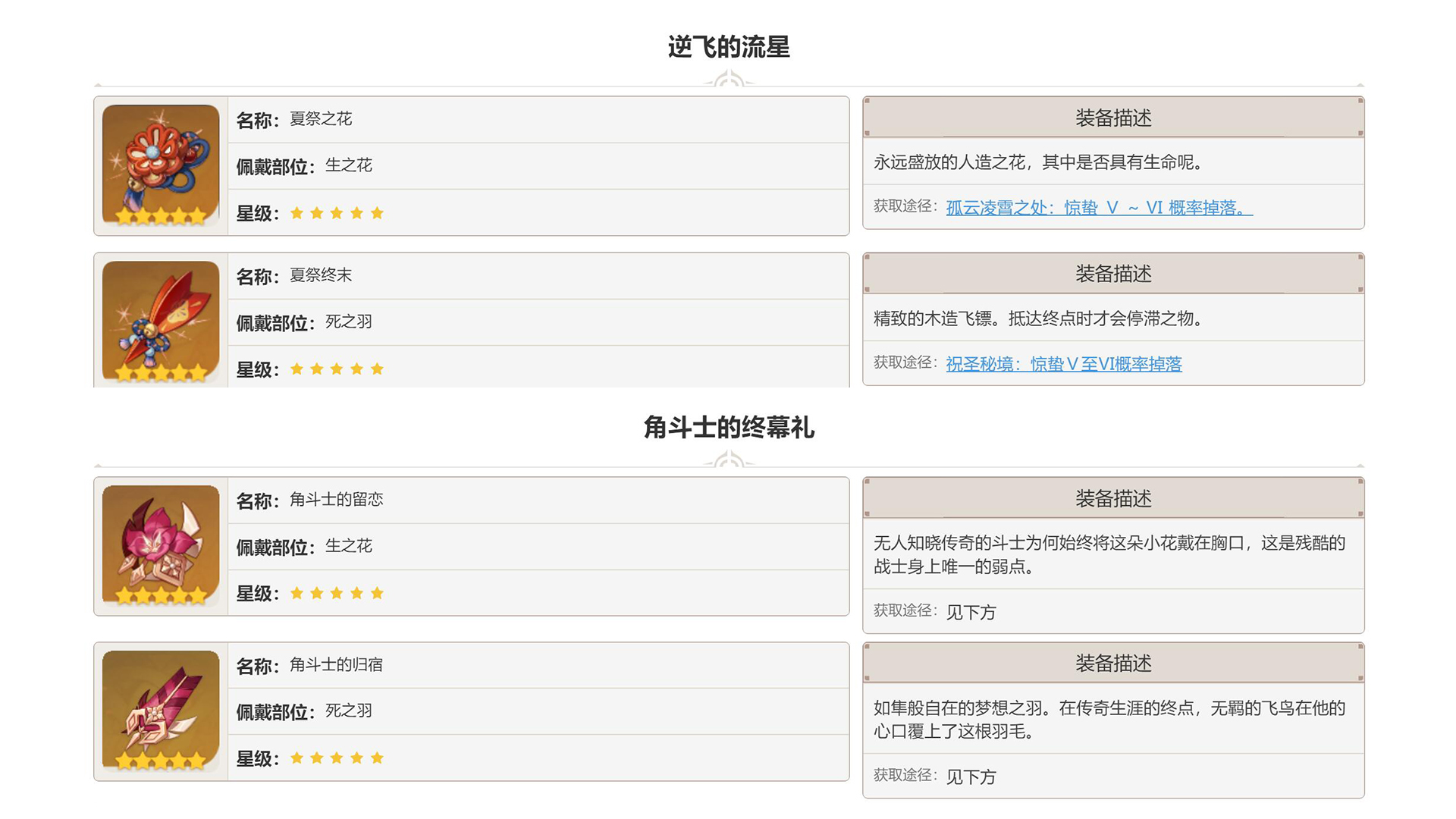
Task: Click 装备描述 header for 夏祭之花
Action: (x=1113, y=118)
